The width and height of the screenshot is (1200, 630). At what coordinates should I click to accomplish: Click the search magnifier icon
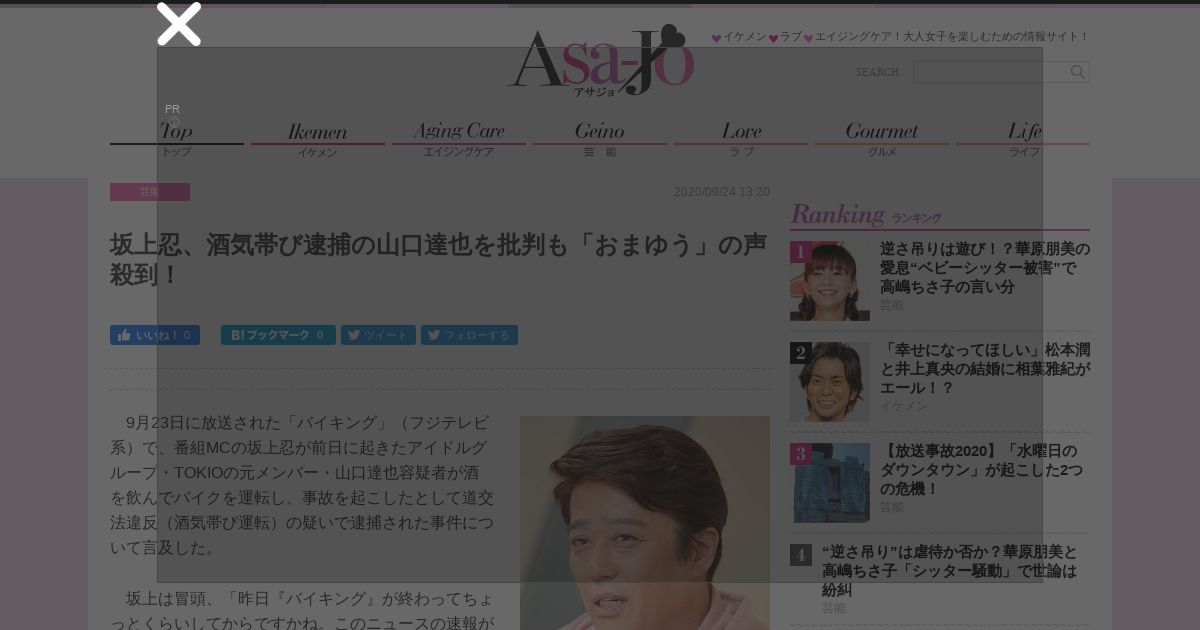1077,72
